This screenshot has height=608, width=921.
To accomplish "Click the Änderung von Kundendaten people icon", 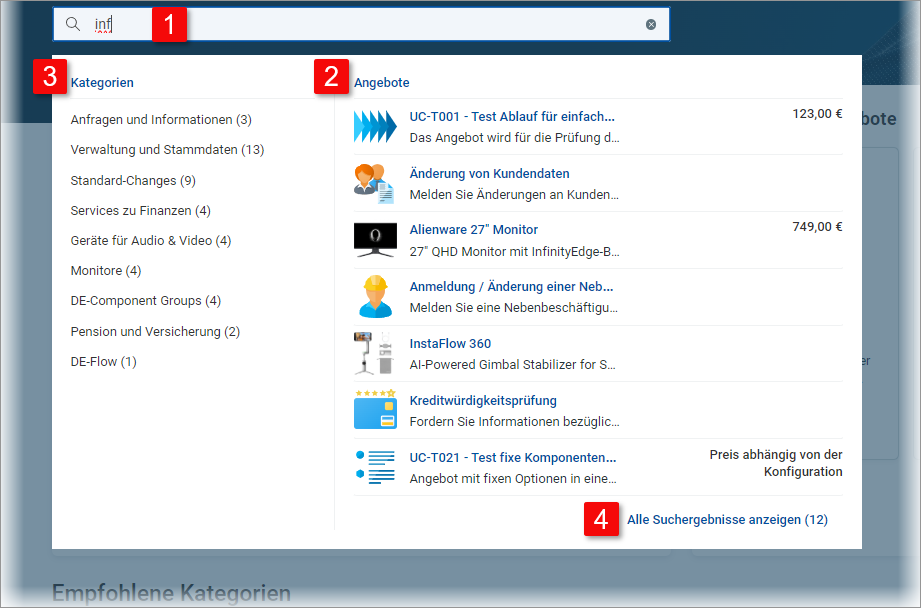I will 375,183.
